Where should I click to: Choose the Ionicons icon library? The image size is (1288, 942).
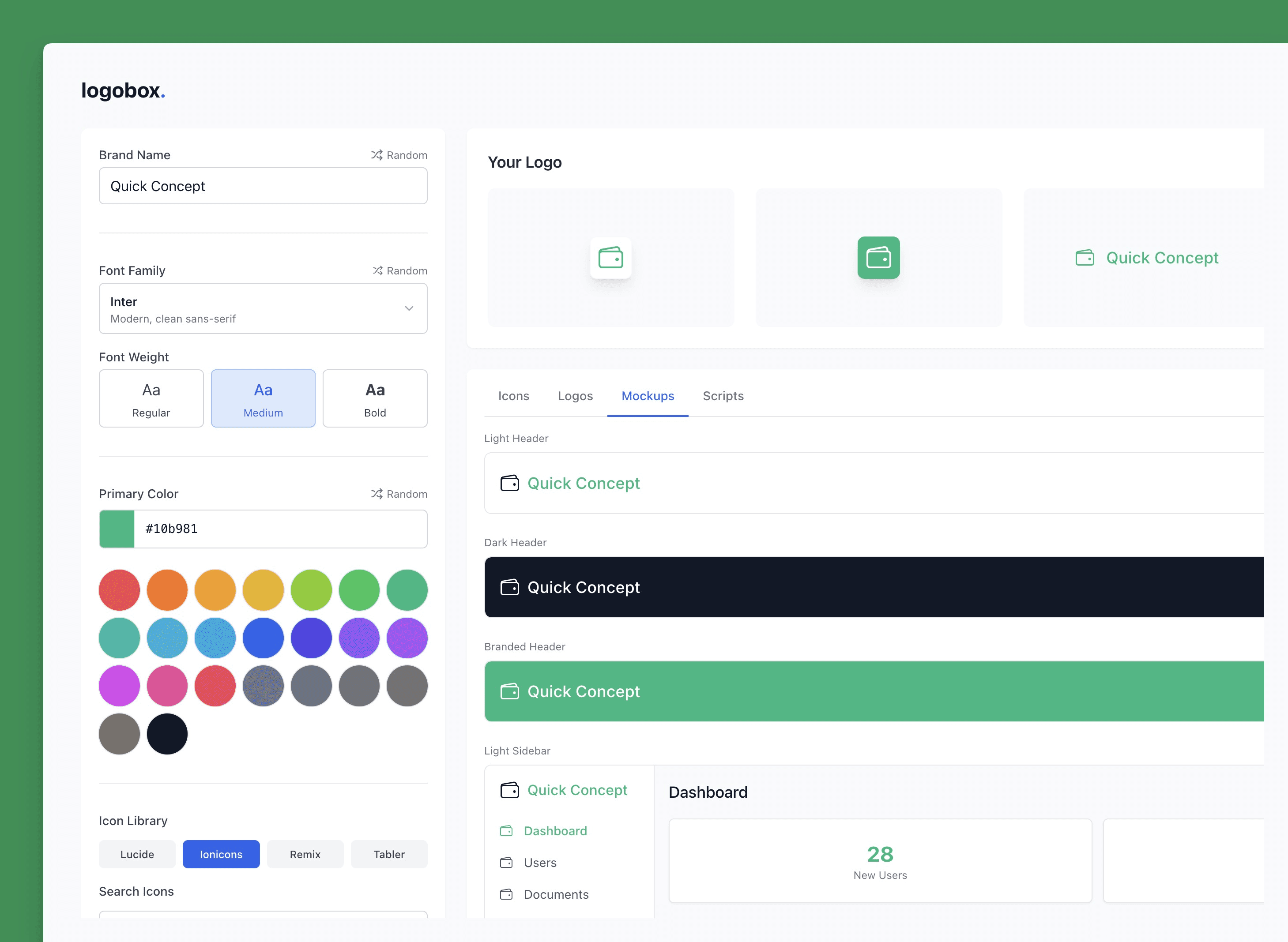click(x=221, y=854)
